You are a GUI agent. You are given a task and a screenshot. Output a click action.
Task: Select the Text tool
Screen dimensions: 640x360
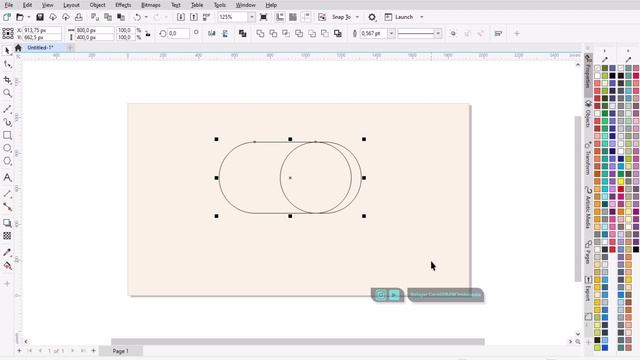click(x=7, y=177)
